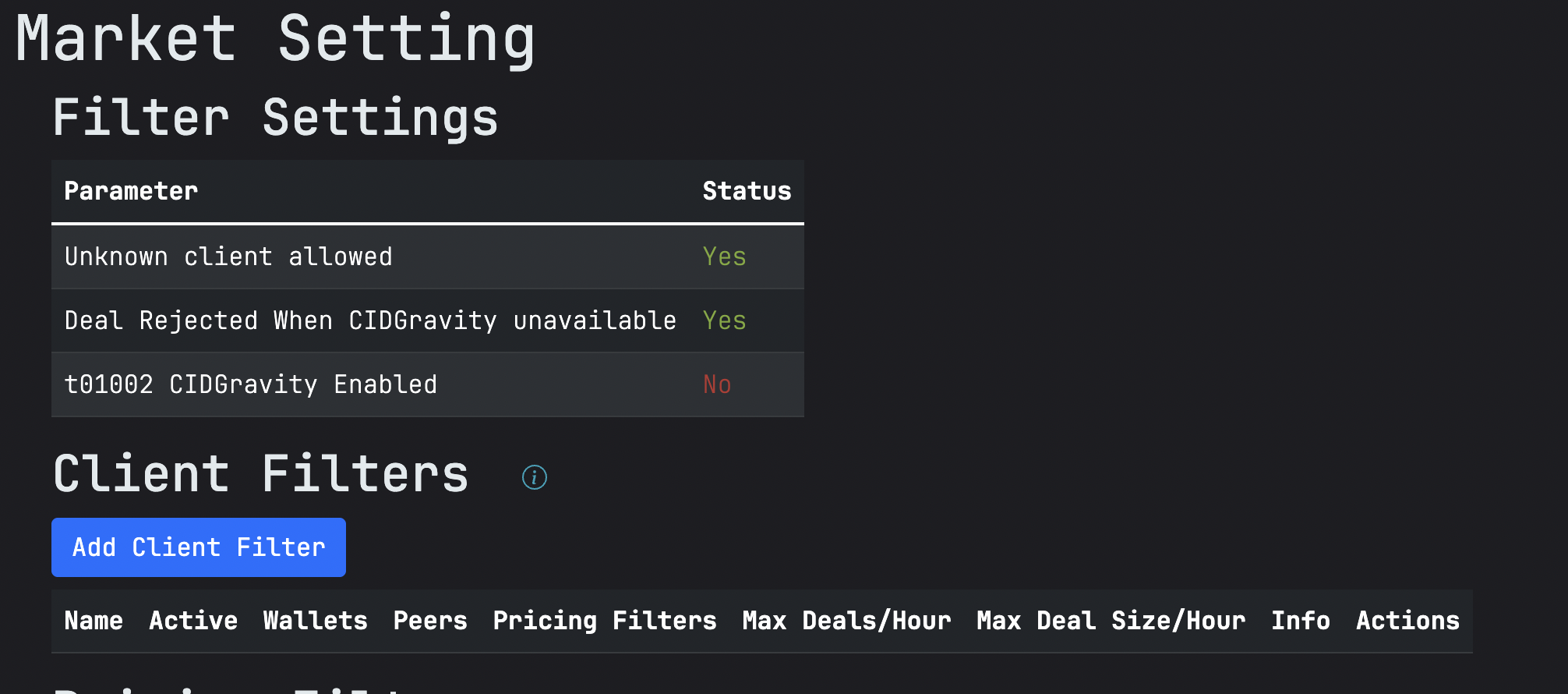Select the t01002 CIDGravity Enabled label
The width and height of the screenshot is (1568, 694).
coord(250,384)
